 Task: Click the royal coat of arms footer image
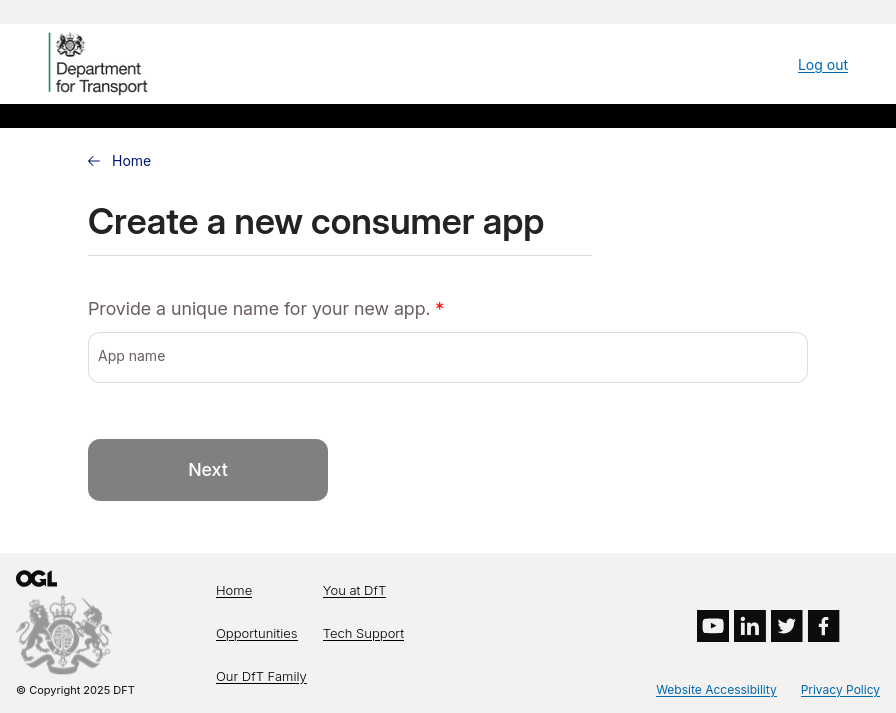coord(63,634)
